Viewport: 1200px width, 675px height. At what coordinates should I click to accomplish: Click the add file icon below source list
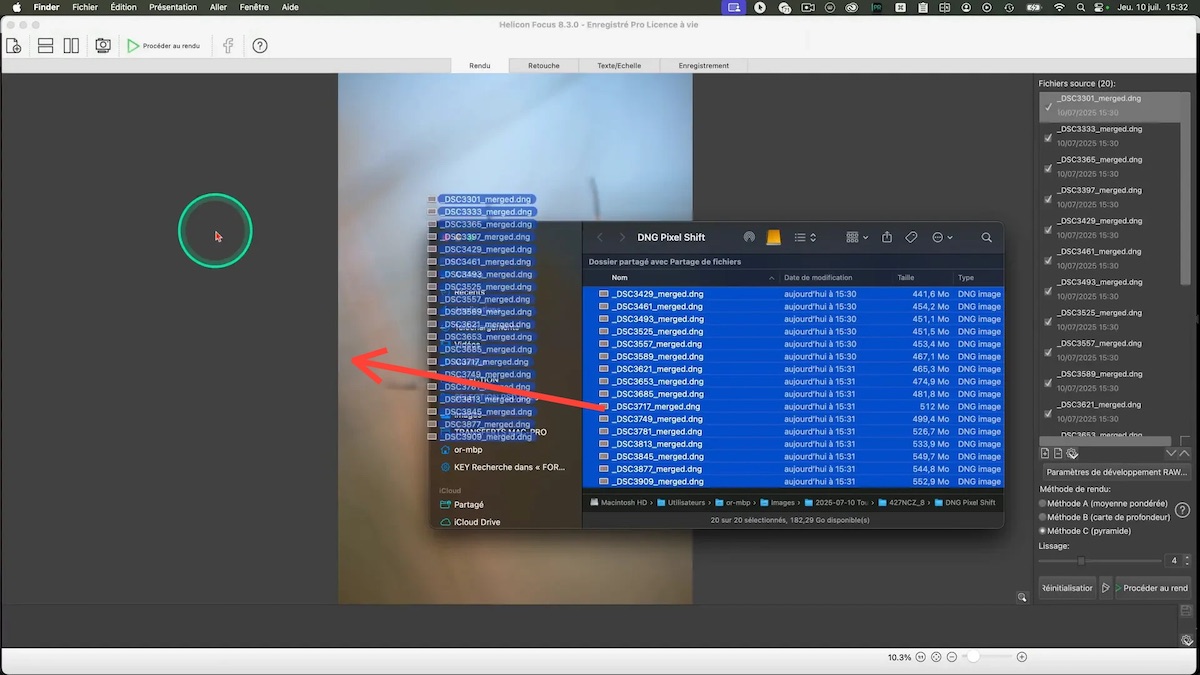(1045, 454)
